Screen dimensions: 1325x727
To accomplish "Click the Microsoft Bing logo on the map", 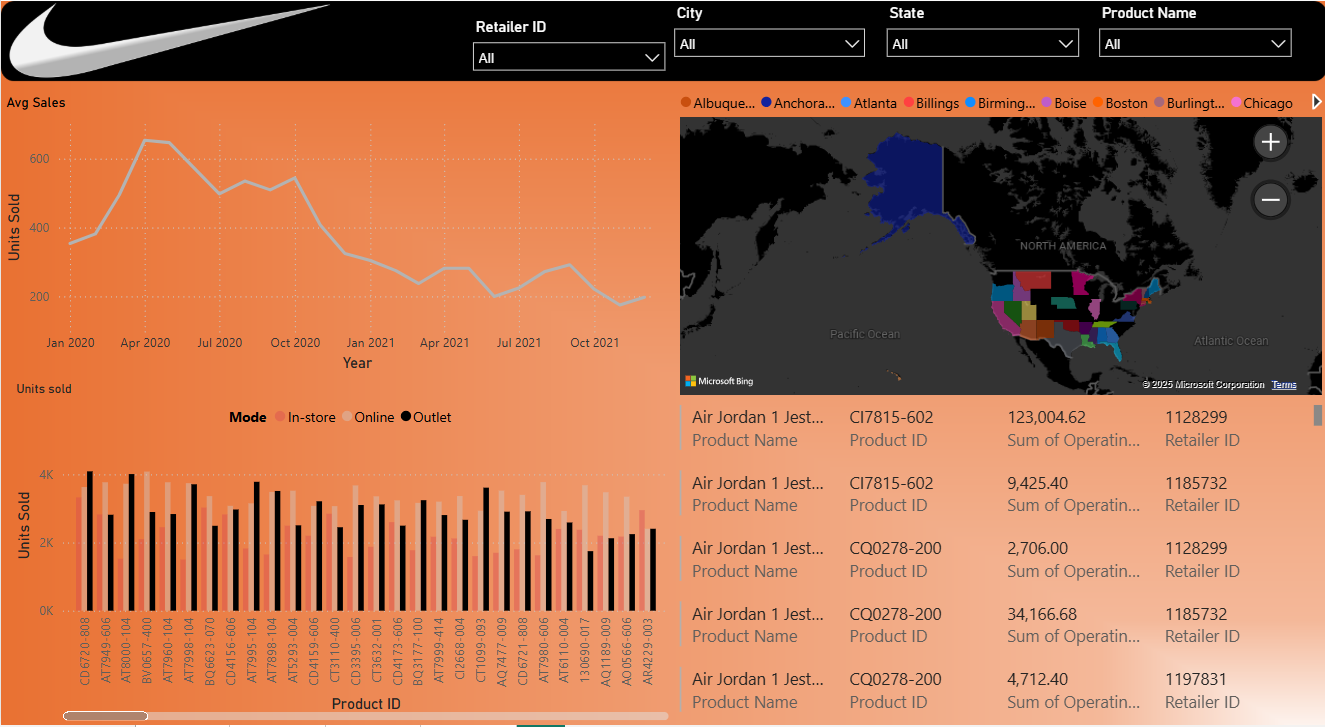I will pyautogui.click(x=719, y=380).
